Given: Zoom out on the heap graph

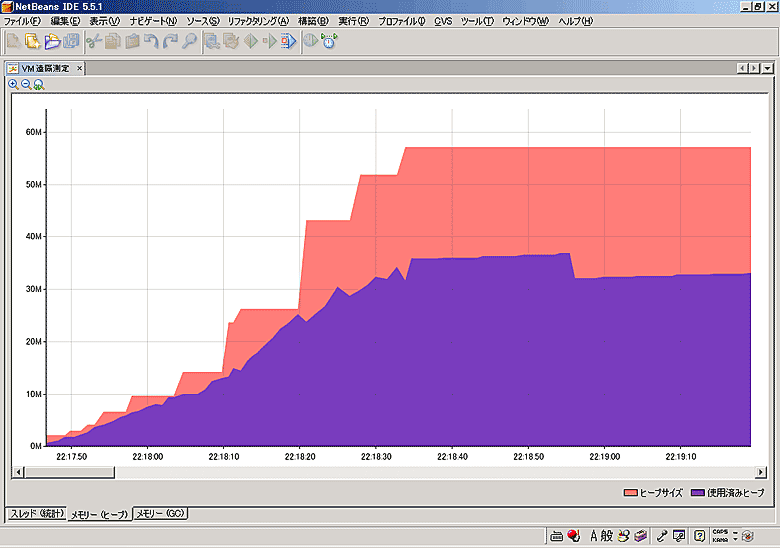Looking at the screenshot, I should coord(26,85).
